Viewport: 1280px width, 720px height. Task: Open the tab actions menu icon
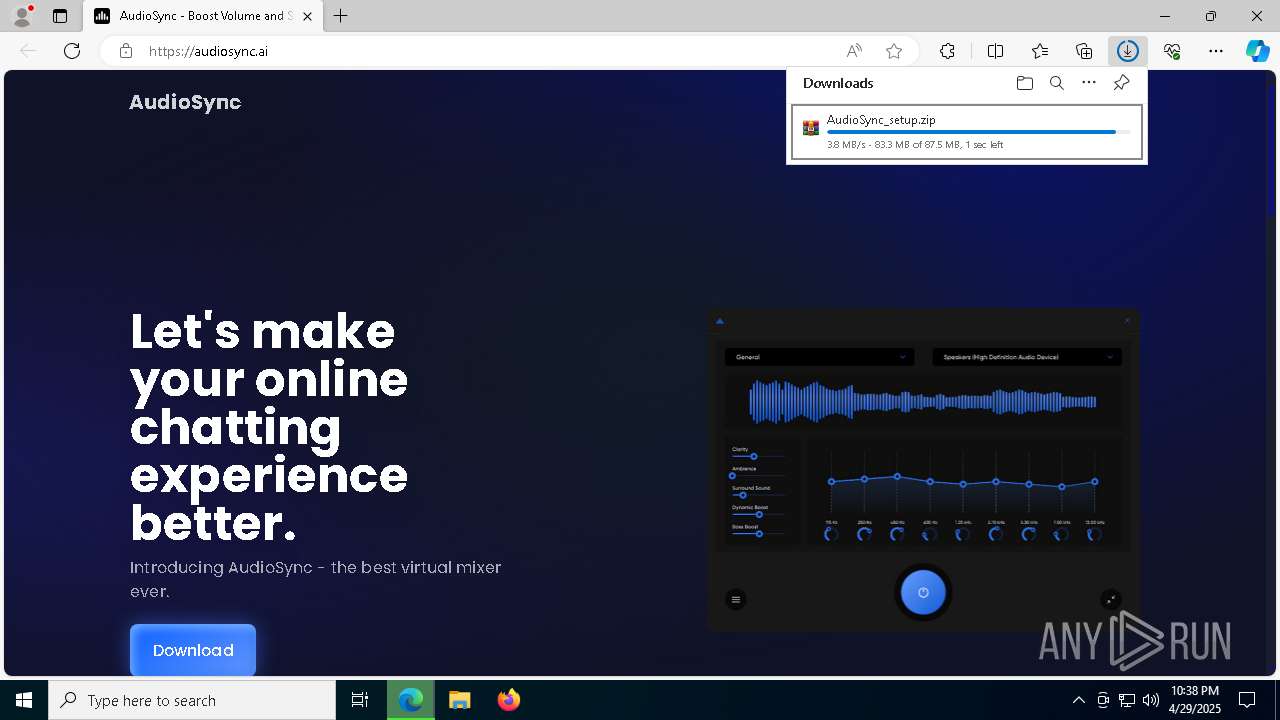point(60,16)
